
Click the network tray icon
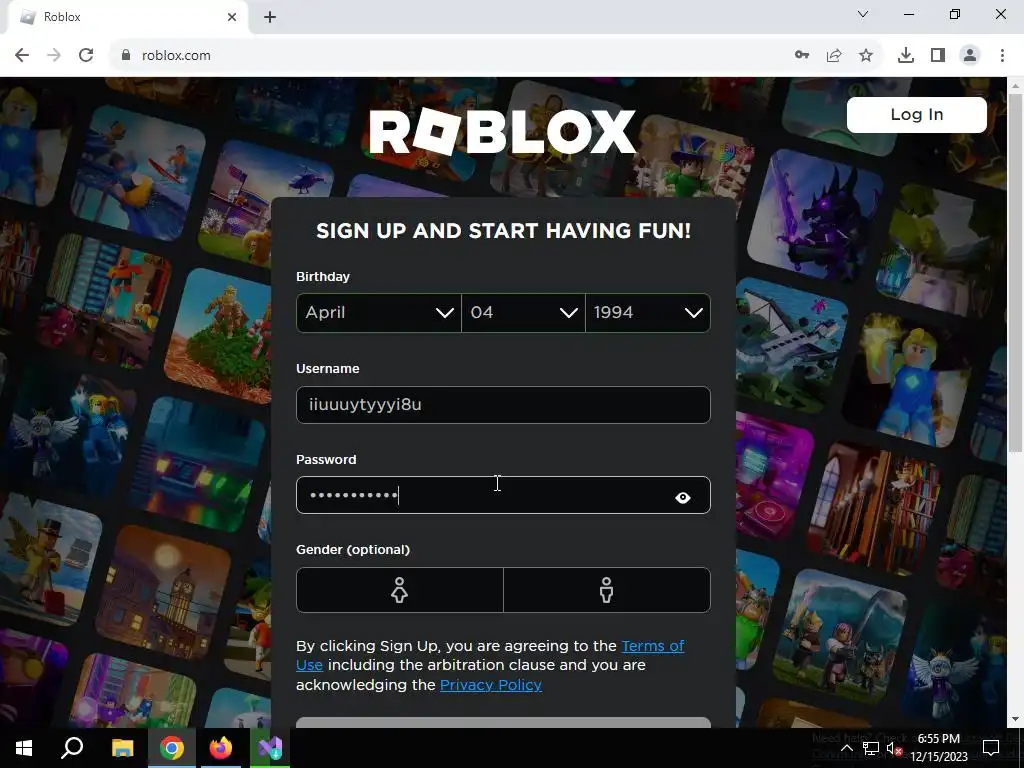(871, 748)
